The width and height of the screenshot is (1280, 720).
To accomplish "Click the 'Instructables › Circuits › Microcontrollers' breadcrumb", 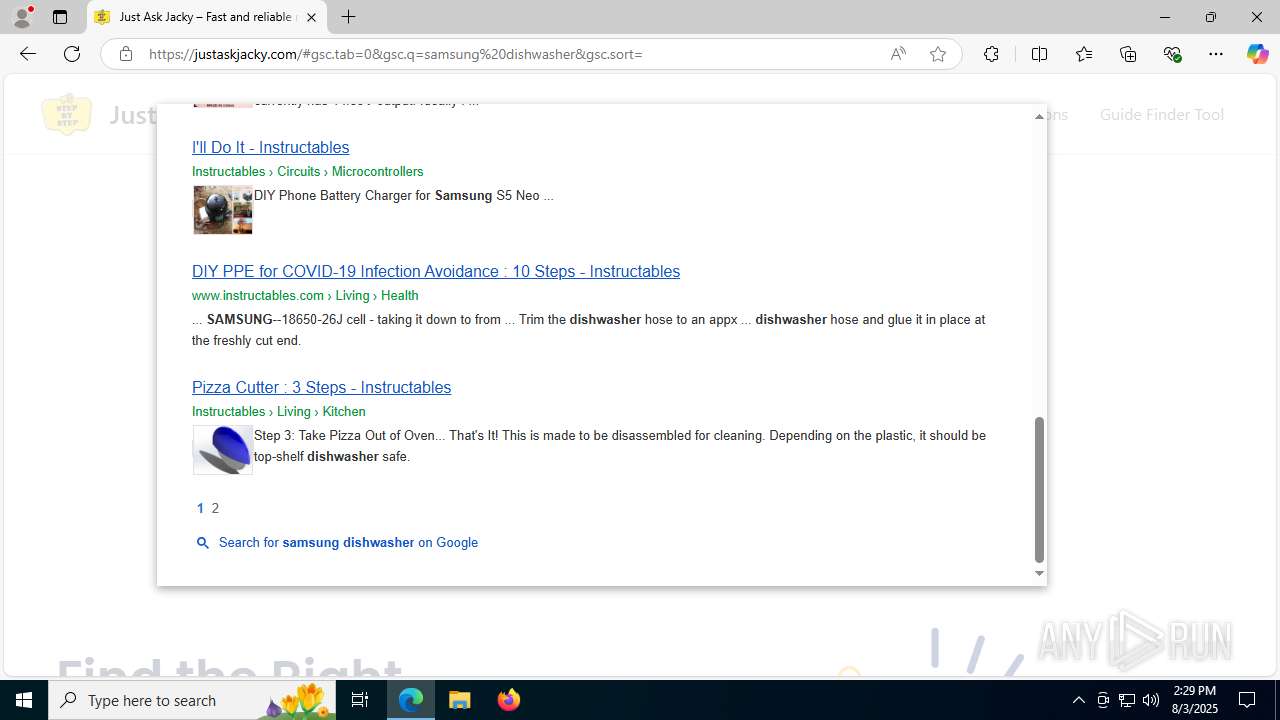I will click(308, 171).
